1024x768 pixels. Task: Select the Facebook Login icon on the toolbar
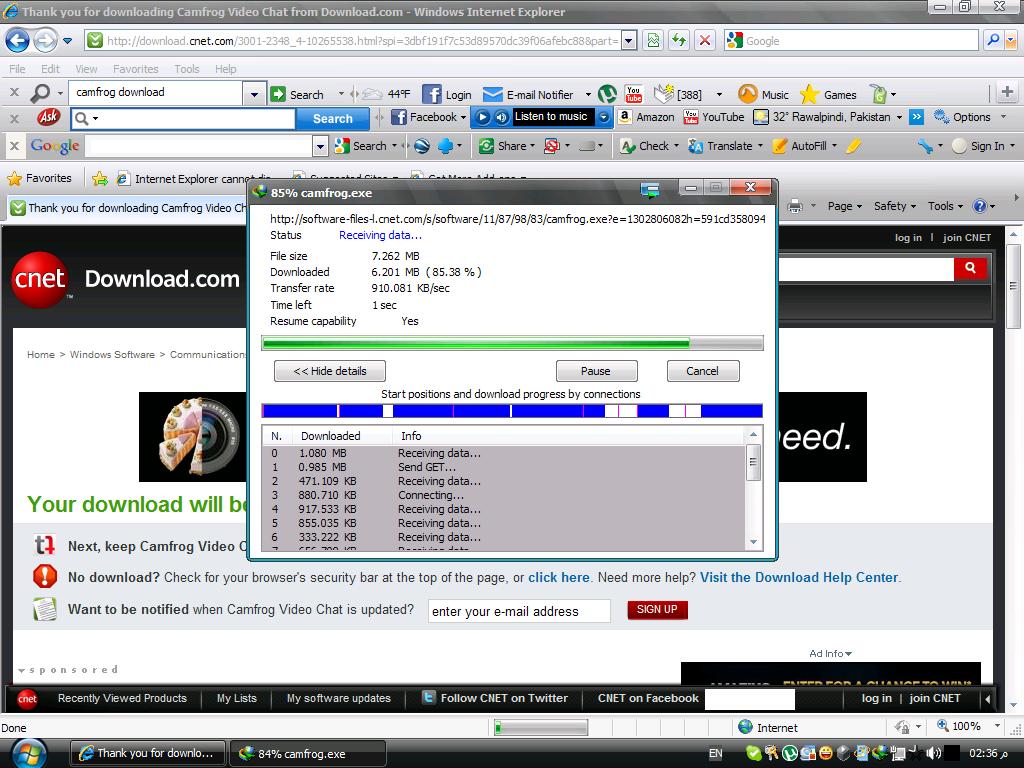pos(433,93)
